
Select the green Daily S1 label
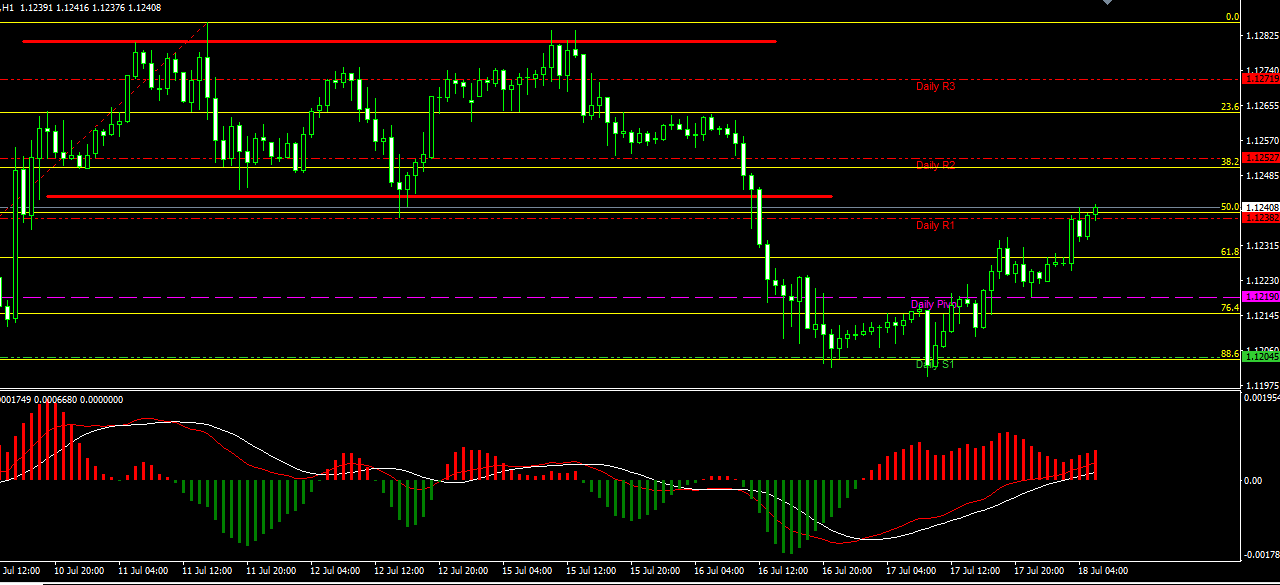(935, 364)
